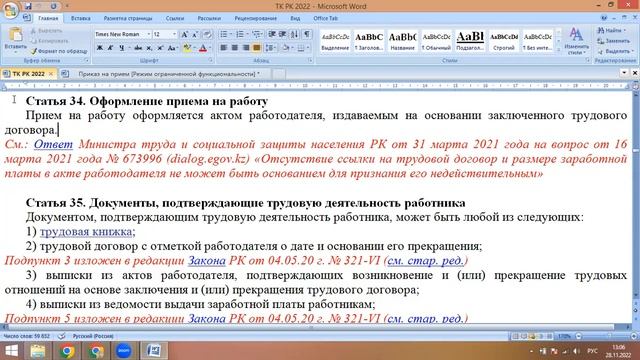Image resolution: width=640 pixels, height=360 pixels.
Task: Open the Найти find dropdown
Action: pyautogui.click(x=611, y=31)
